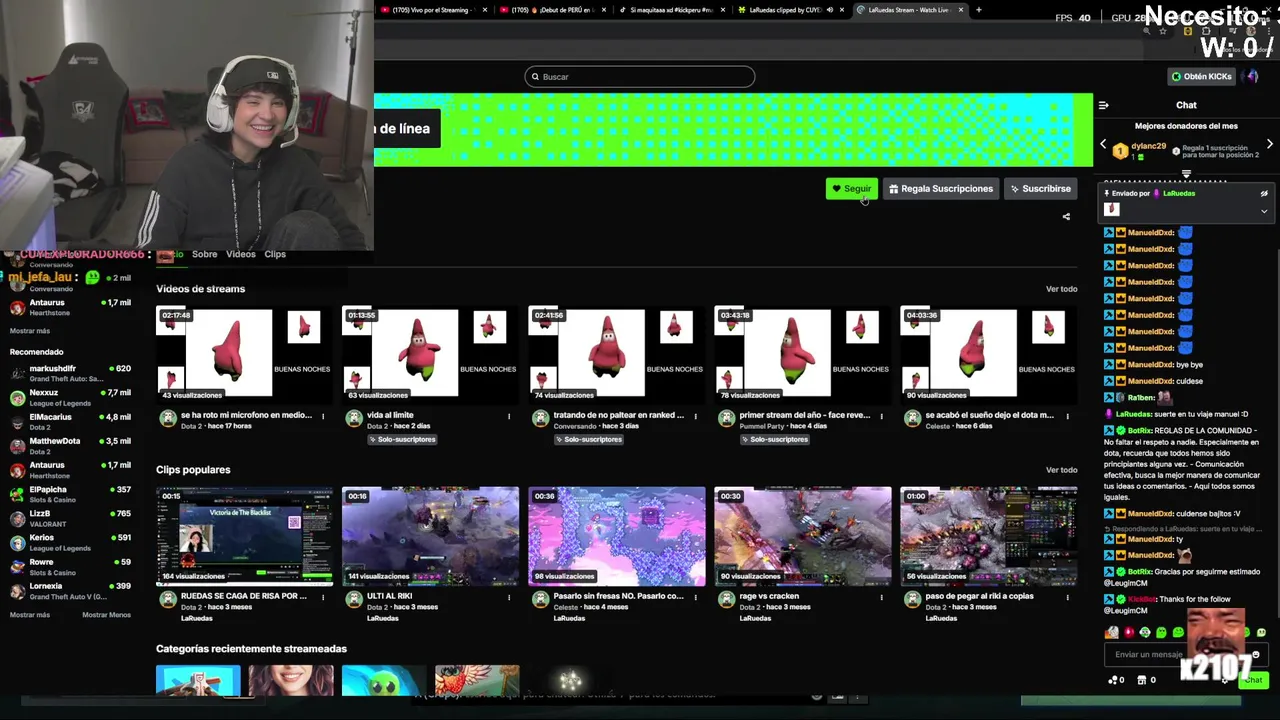Open options menu for 'se ha roto mi microfono' video
1280x720 pixels.
323,416
